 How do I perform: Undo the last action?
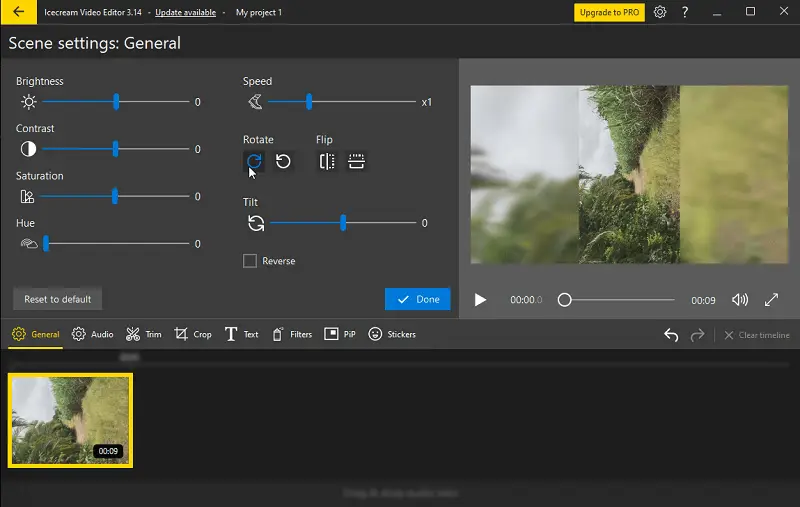tap(671, 335)
